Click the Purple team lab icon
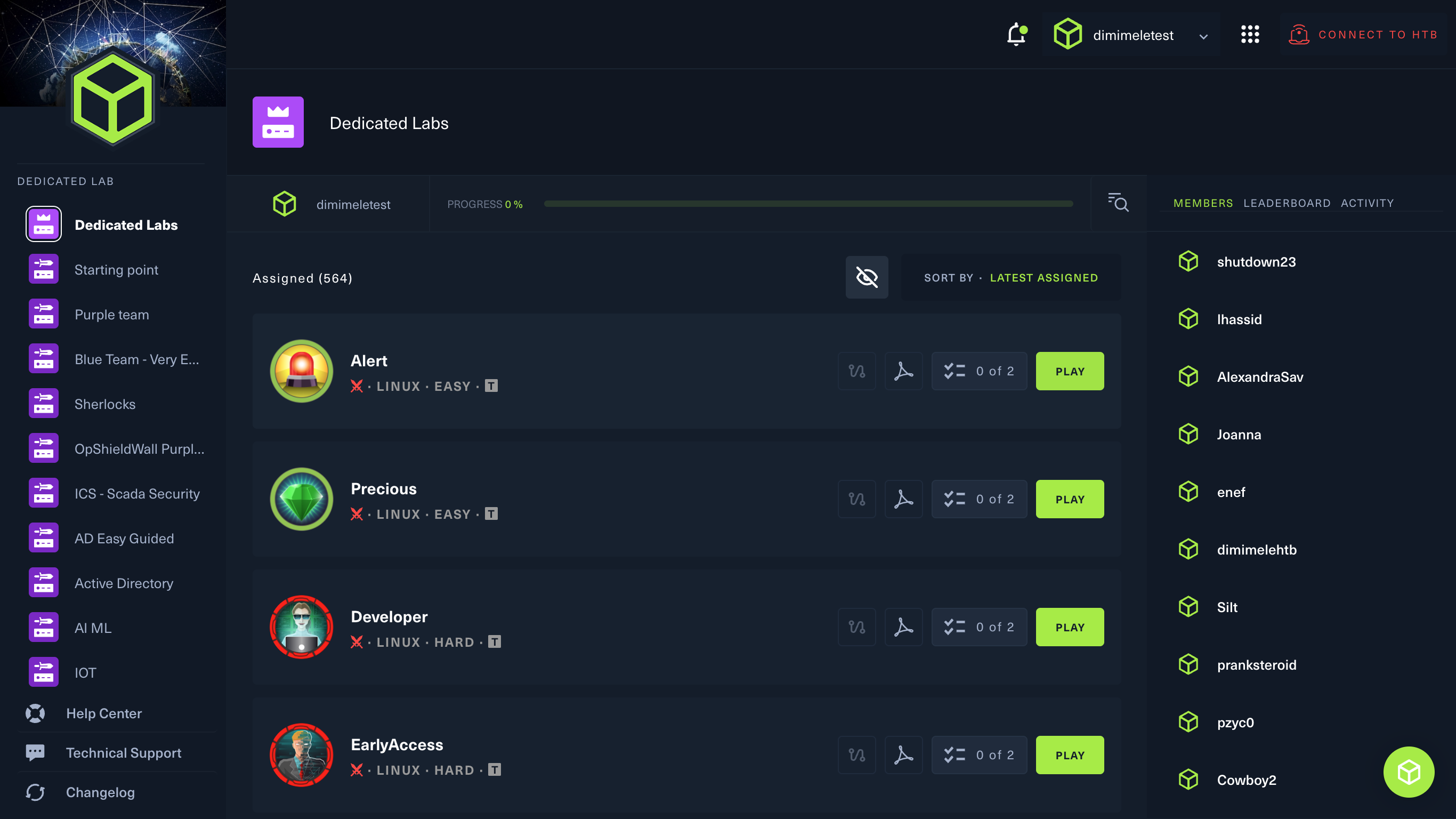 click(44, 314)
